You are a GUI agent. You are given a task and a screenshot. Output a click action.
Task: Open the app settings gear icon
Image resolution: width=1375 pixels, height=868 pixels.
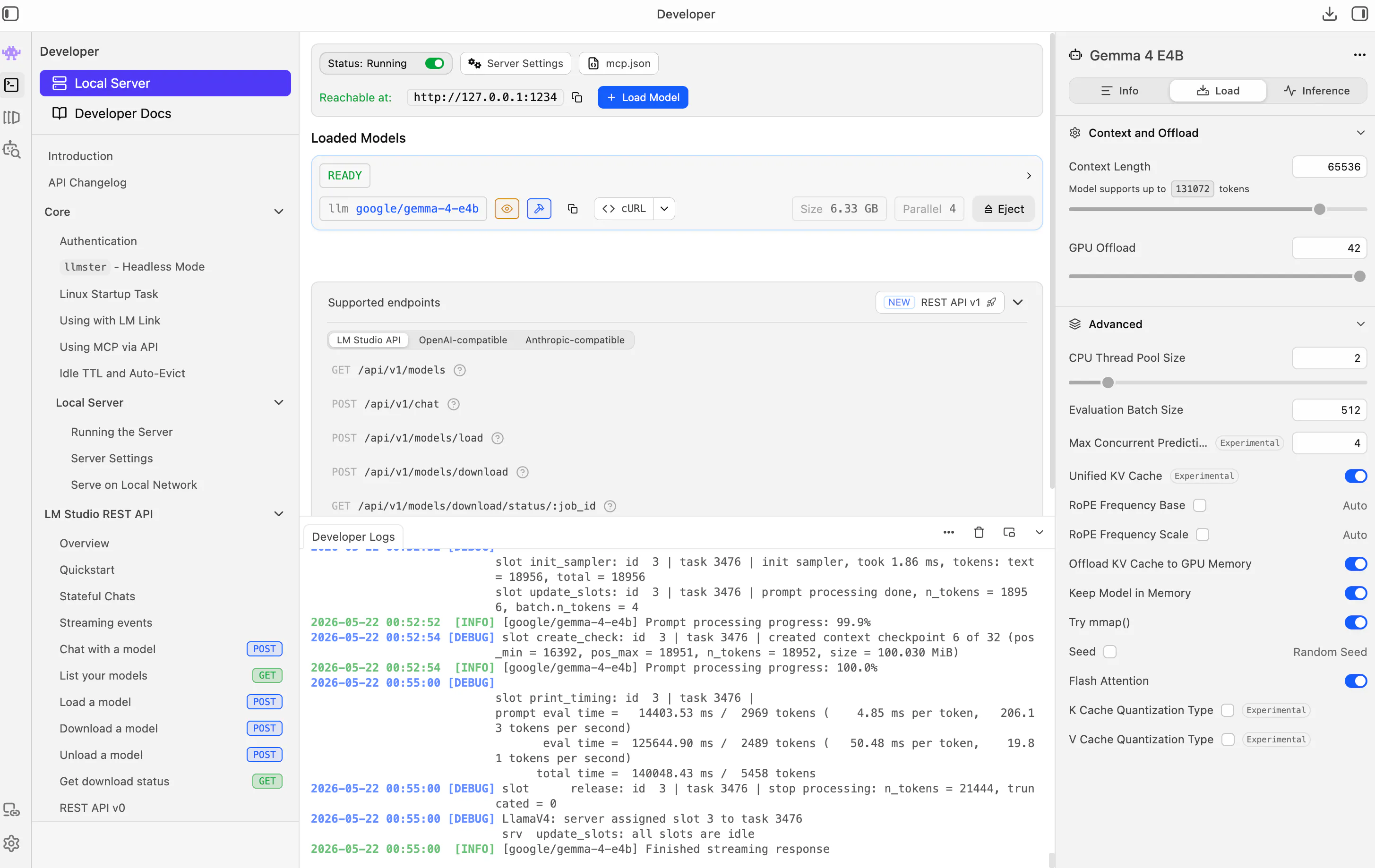coord(11,843)
